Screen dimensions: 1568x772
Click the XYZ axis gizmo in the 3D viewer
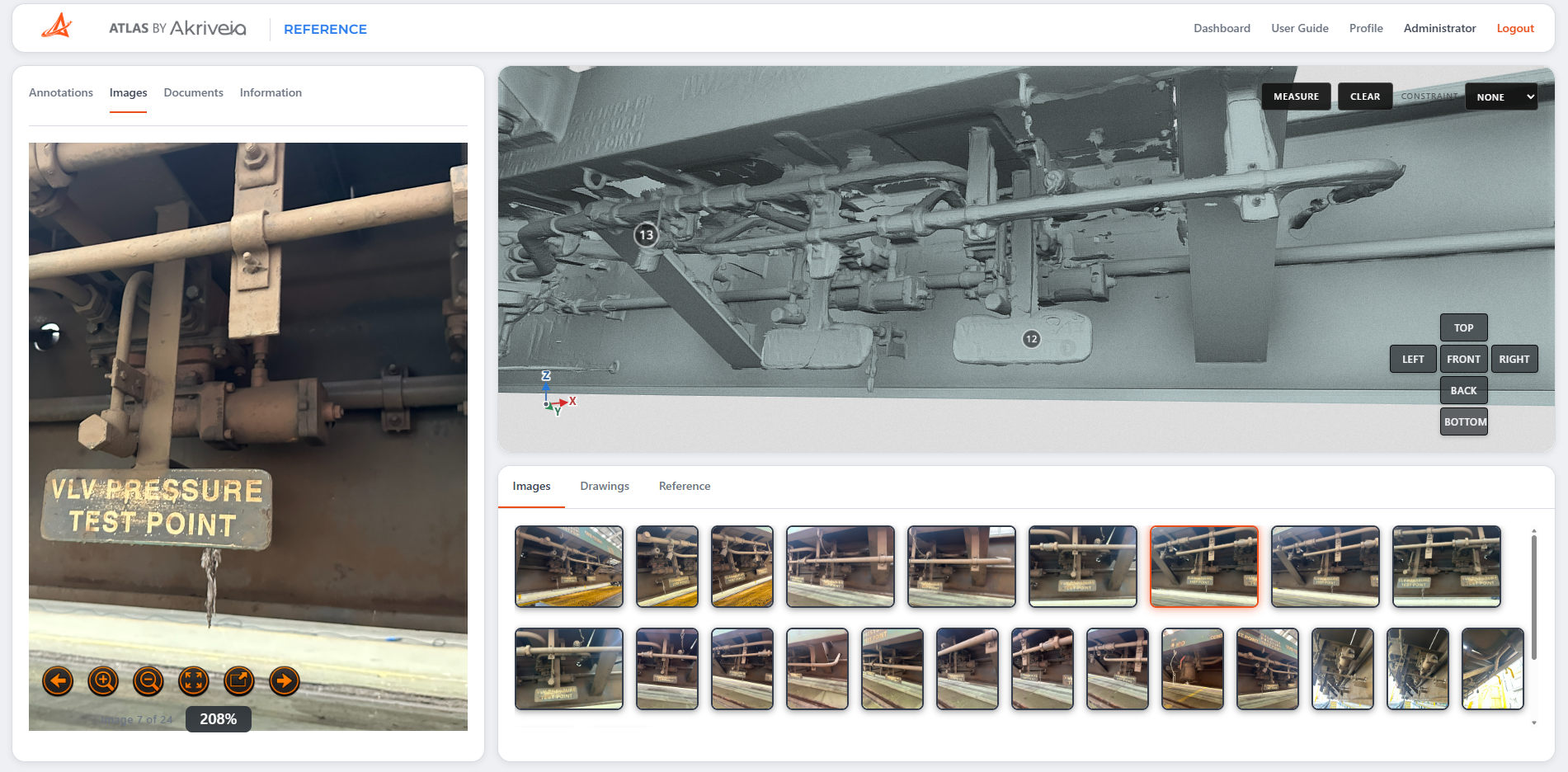558,393
